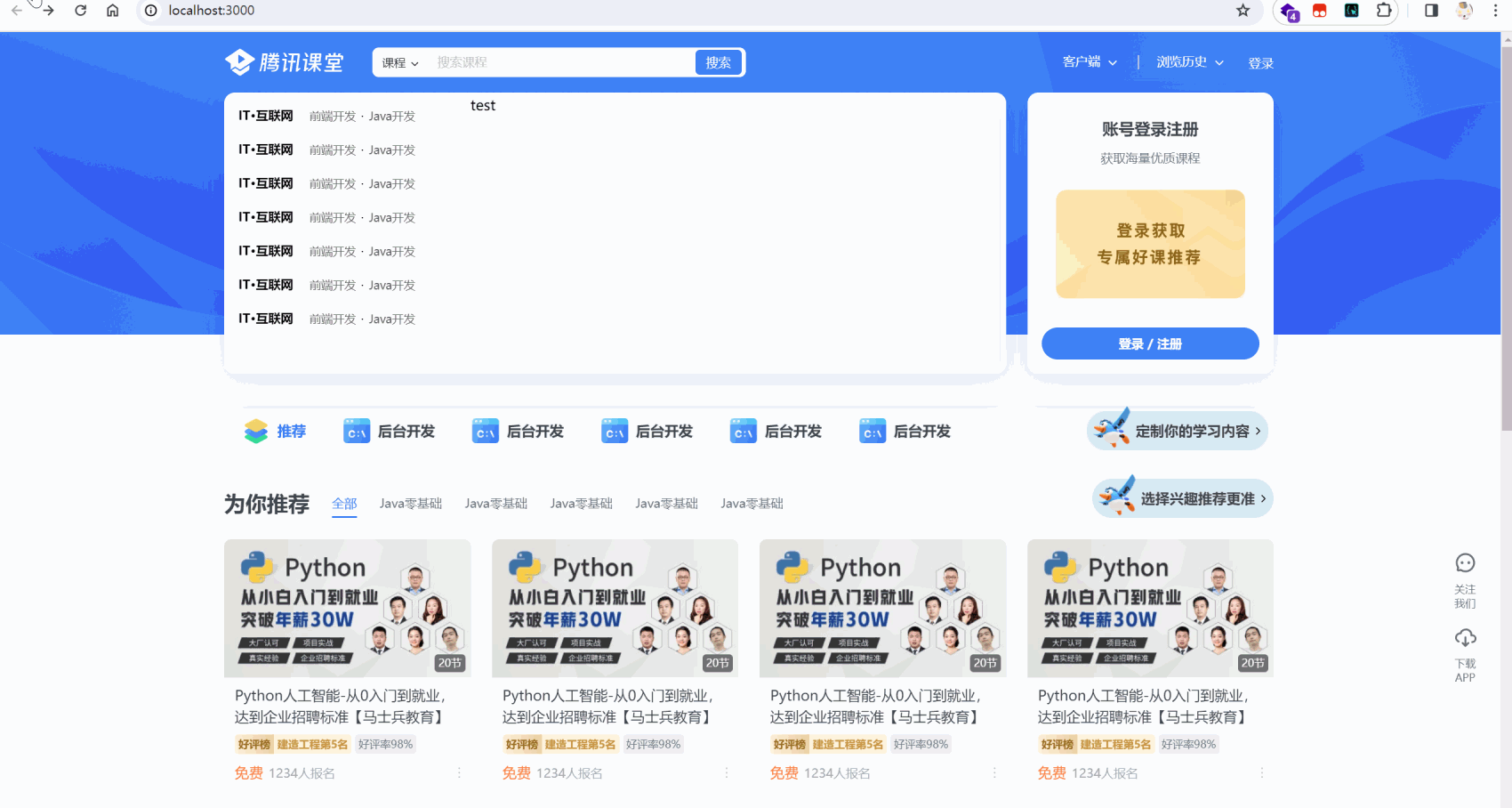Click 下载APP cloud download icon
This screenshot has height=808, width=1512.
point(1465,638)
